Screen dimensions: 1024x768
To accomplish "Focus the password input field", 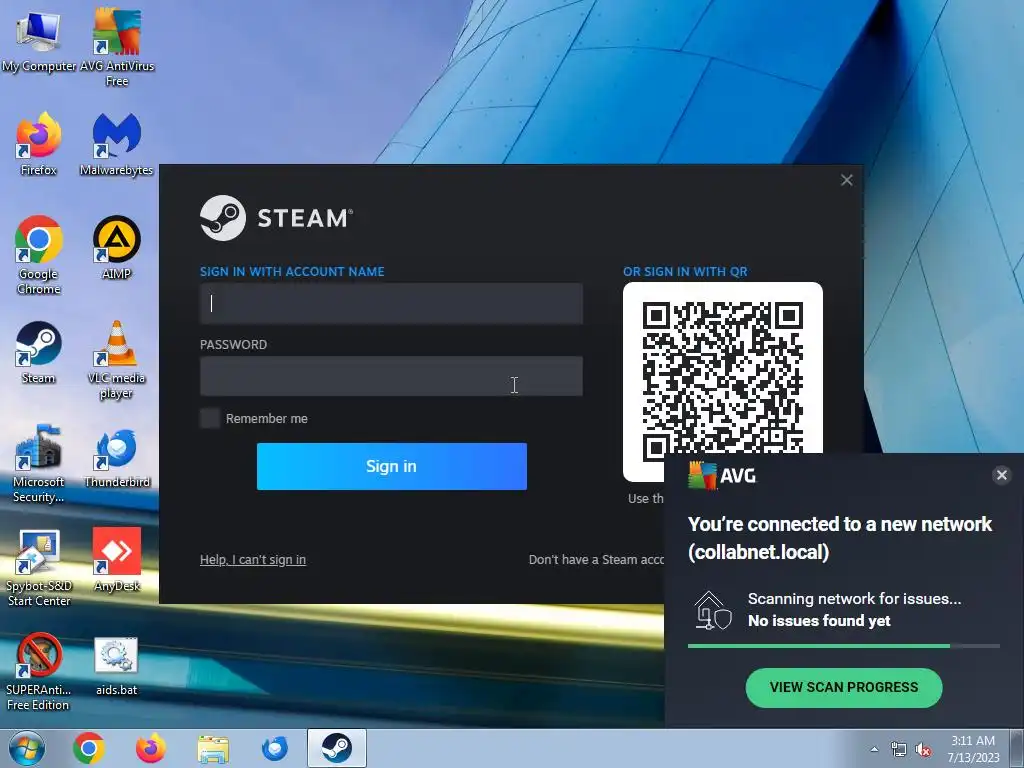I will (x=391, y=376).
